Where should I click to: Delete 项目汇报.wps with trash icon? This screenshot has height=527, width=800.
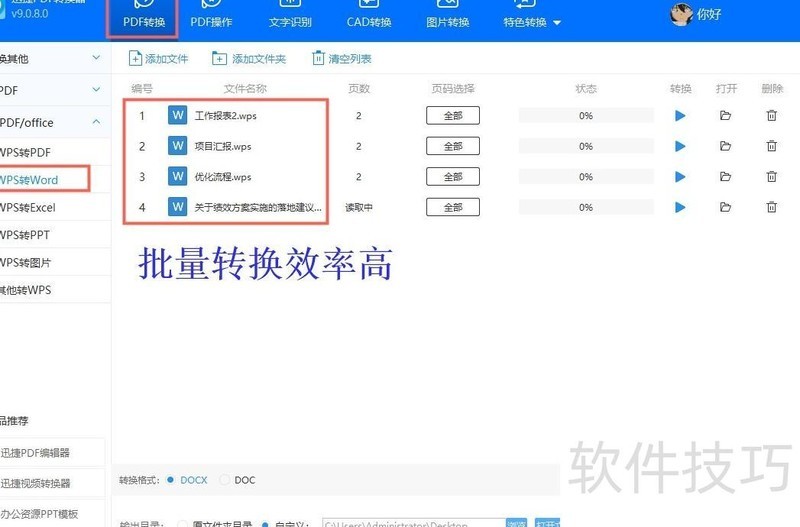(771, 146)
